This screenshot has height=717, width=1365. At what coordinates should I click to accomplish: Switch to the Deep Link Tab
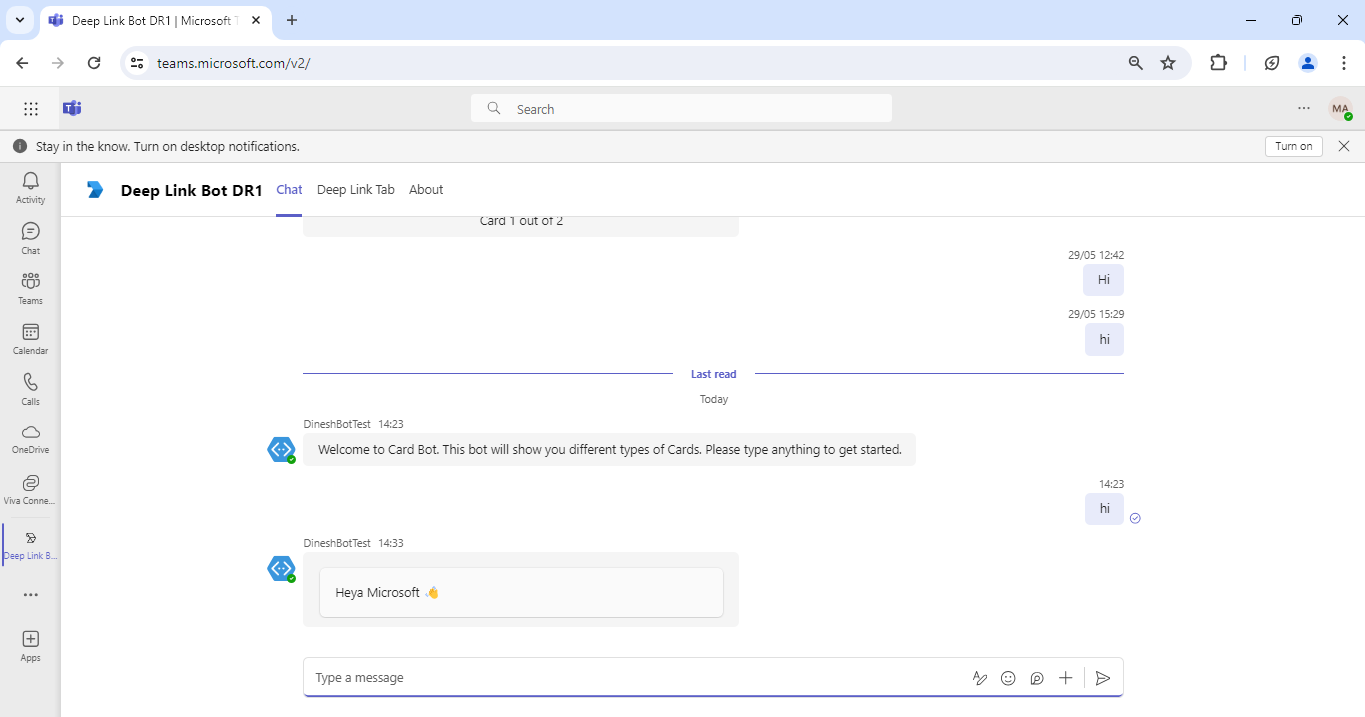coord(355,189)
